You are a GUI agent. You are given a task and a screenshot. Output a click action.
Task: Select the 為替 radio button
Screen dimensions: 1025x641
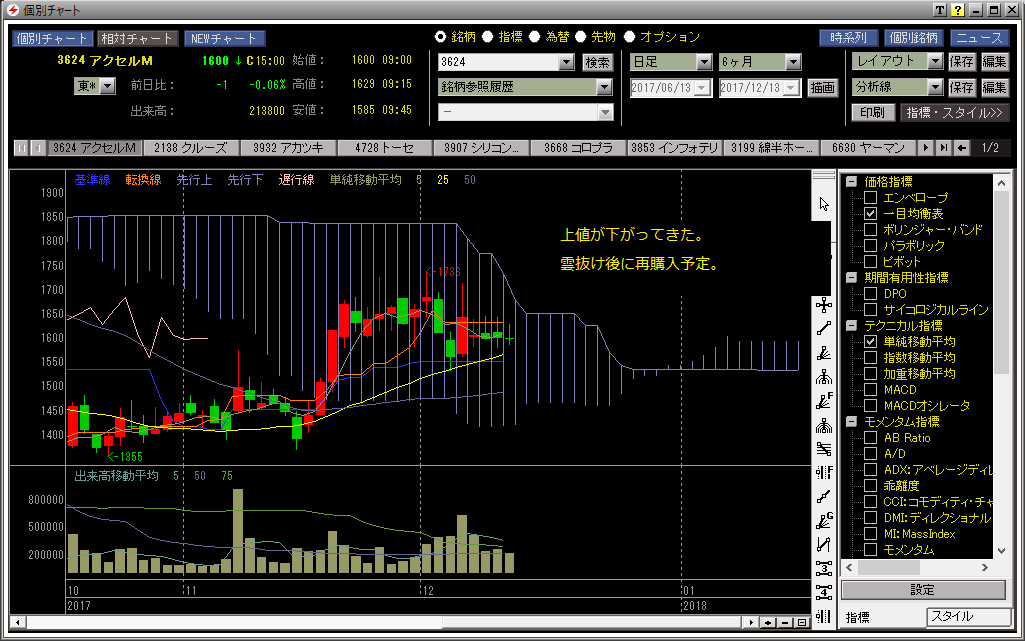(536, 37)
